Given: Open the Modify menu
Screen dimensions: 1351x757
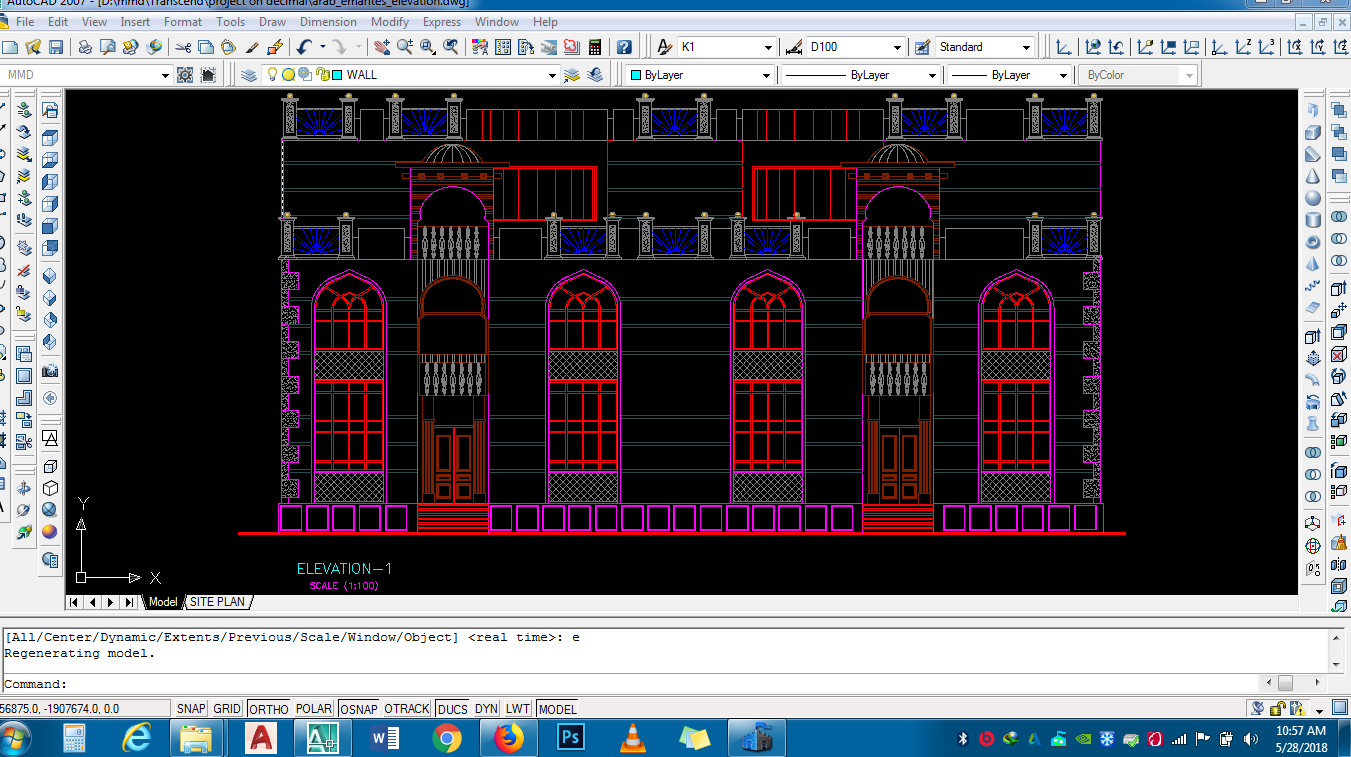Looking at the screenshot, I should coord(389,21).
